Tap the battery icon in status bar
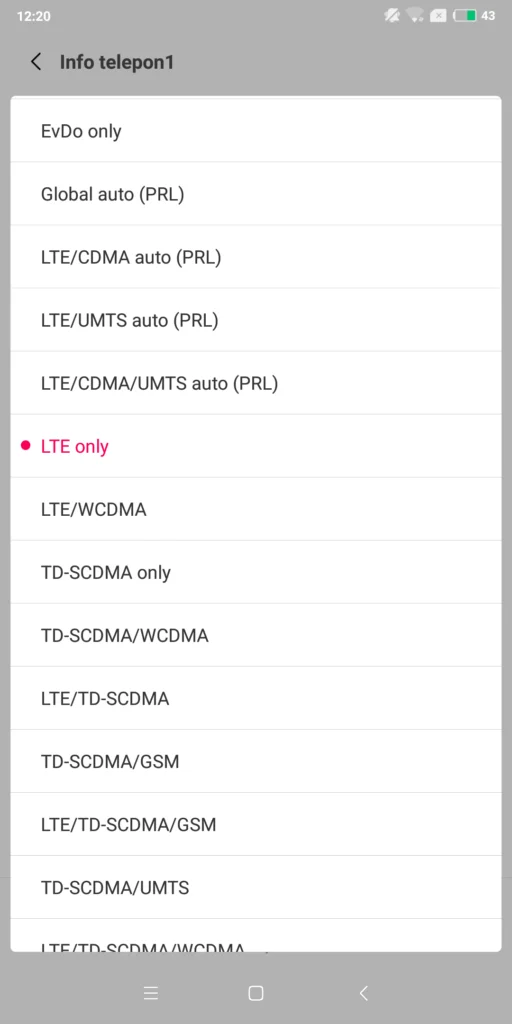The width and height of the screenshot is (512, 1024). tap(465, 16)
